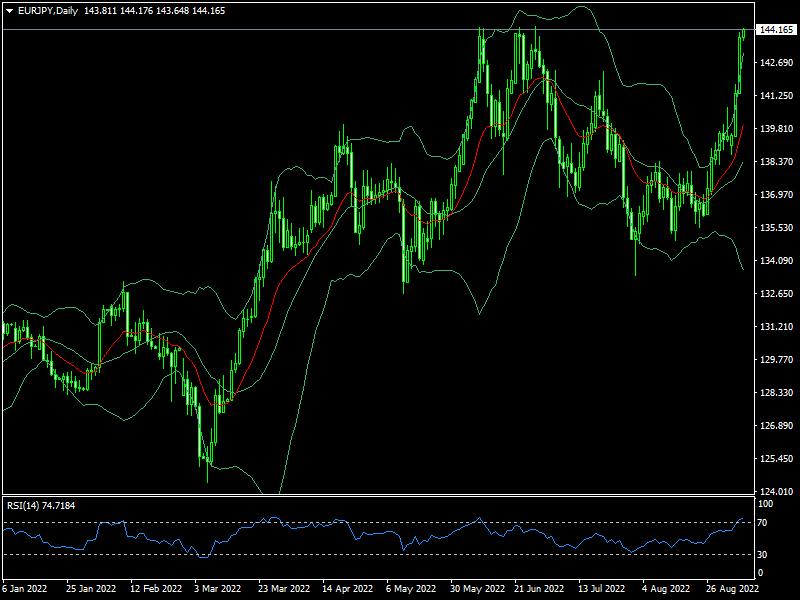Click the EURJPY,Daily chart title
Screen dimensions: 800x600
pos(47,11)
